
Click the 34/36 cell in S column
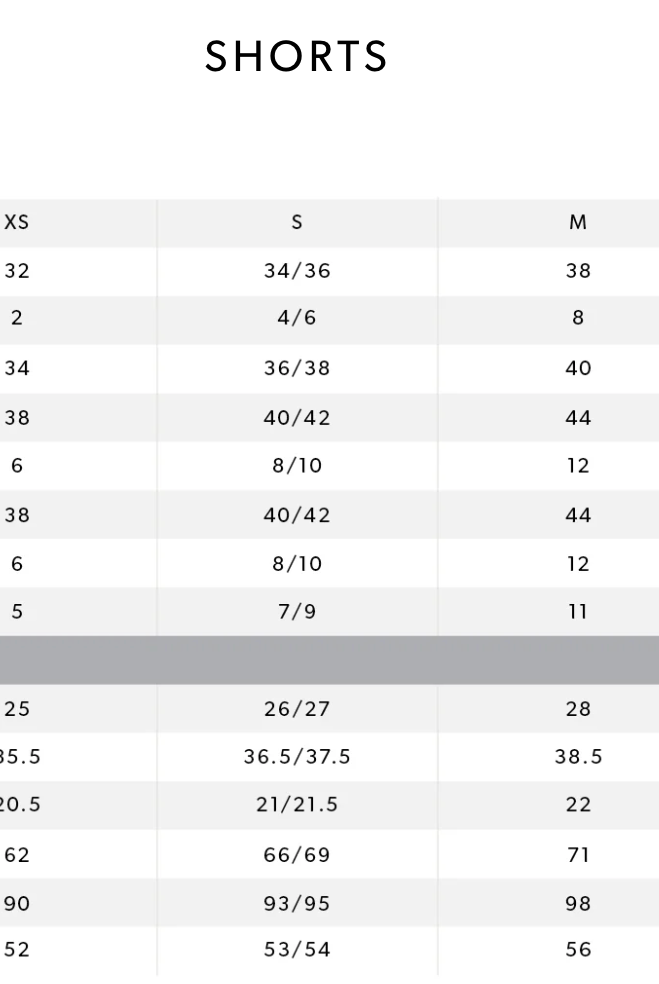click(x=297, y=270)
